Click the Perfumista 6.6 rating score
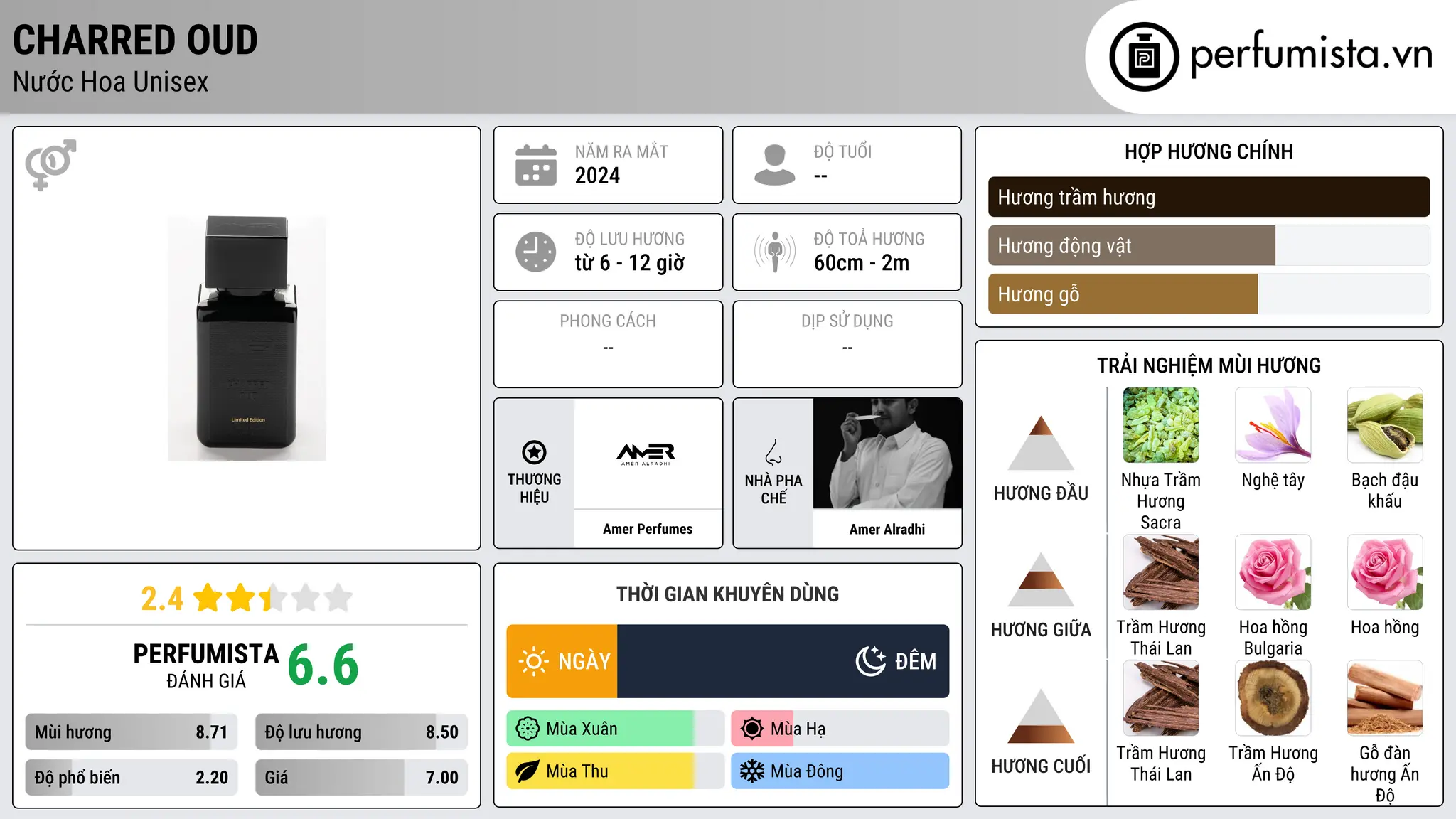 pos(323,665)
